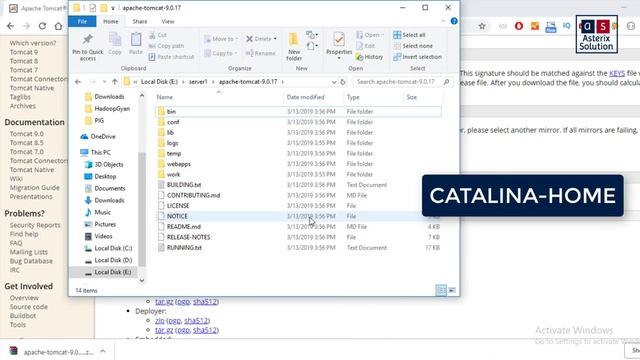Image resolution: width=640 pixels, height=360 pixels.
Task: Sort by Date modified column header
Action: pyautogui.click(x=305, y=97)
